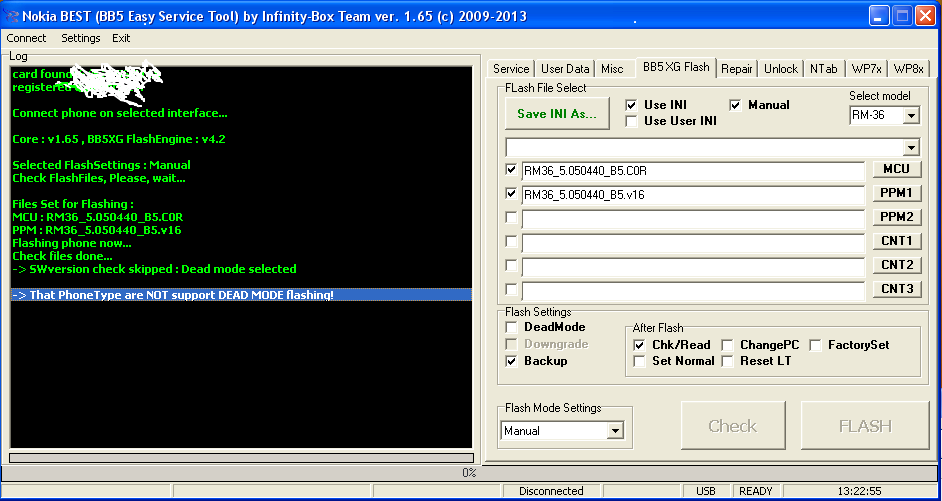
Task: Open the Connect menu
Action: [x=26, y=38]
